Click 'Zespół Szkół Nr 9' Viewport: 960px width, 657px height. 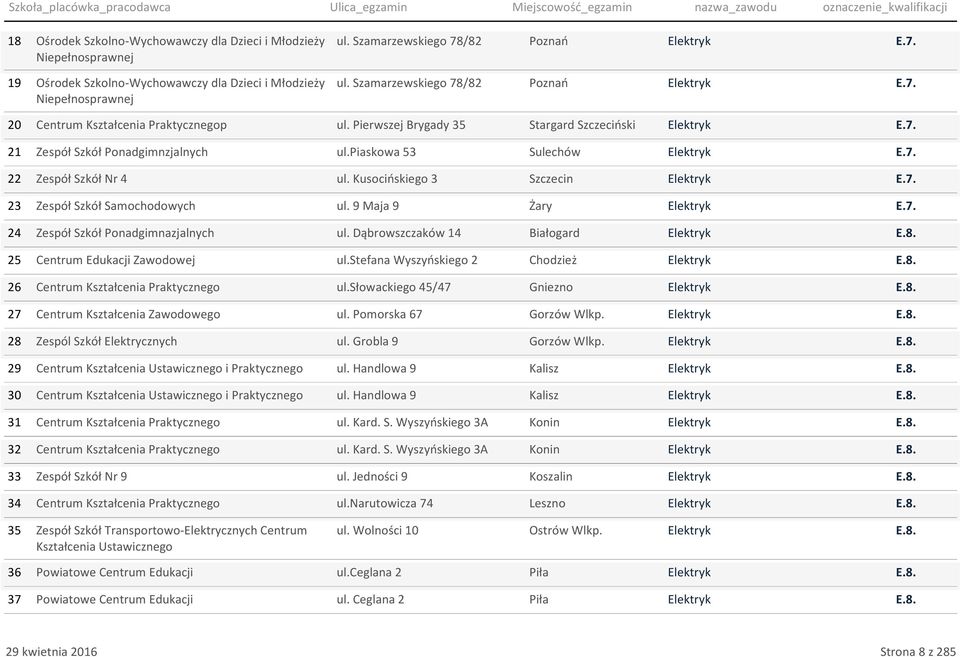point(81,476)
